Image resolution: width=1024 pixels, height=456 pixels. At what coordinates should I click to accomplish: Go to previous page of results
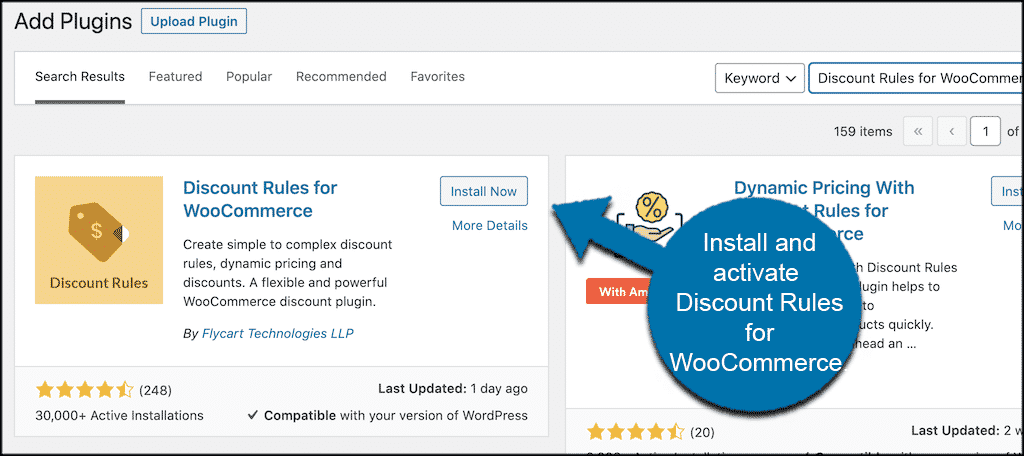click(x=951, y=131)
